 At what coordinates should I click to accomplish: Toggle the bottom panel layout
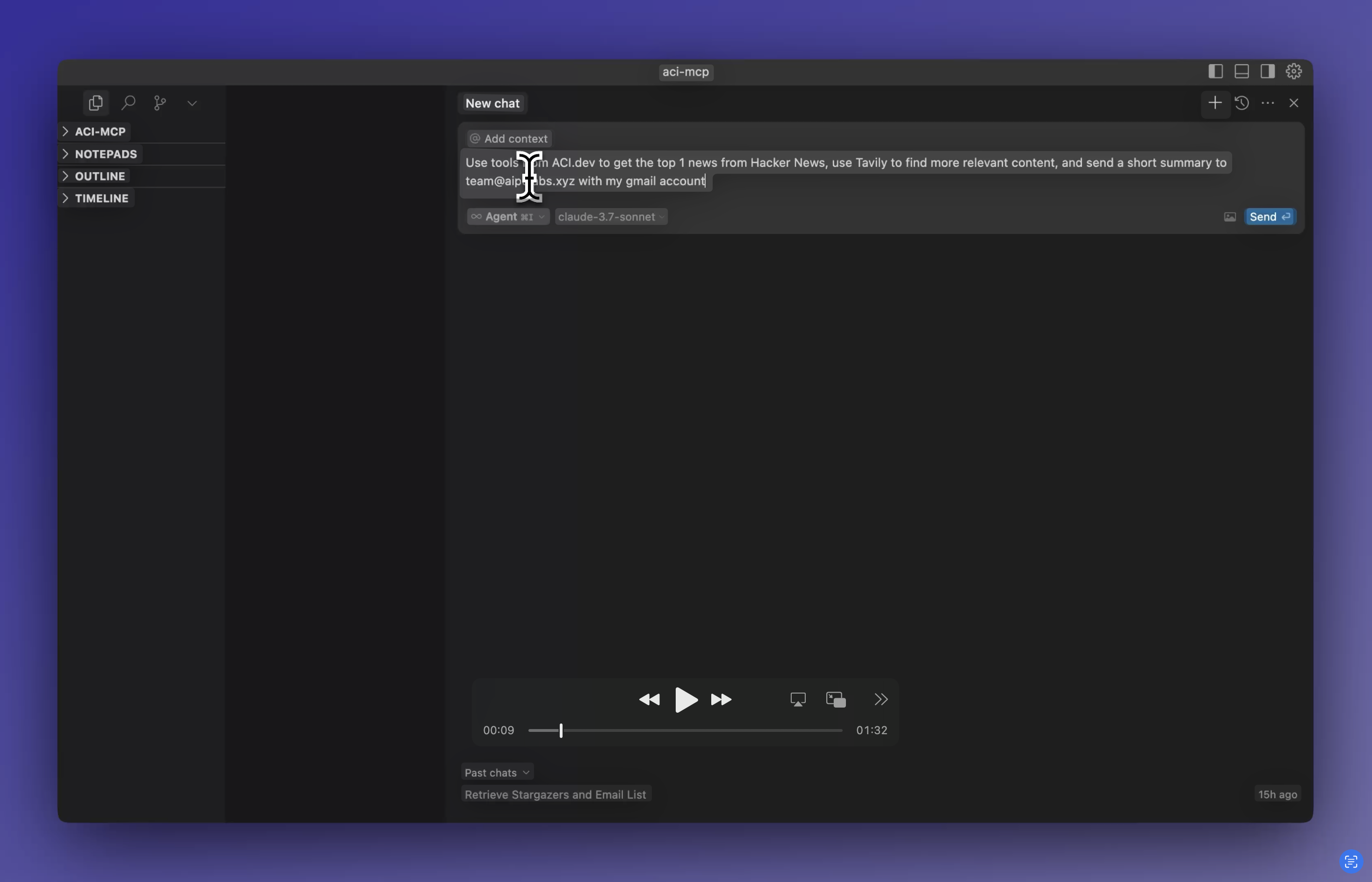1242,72
